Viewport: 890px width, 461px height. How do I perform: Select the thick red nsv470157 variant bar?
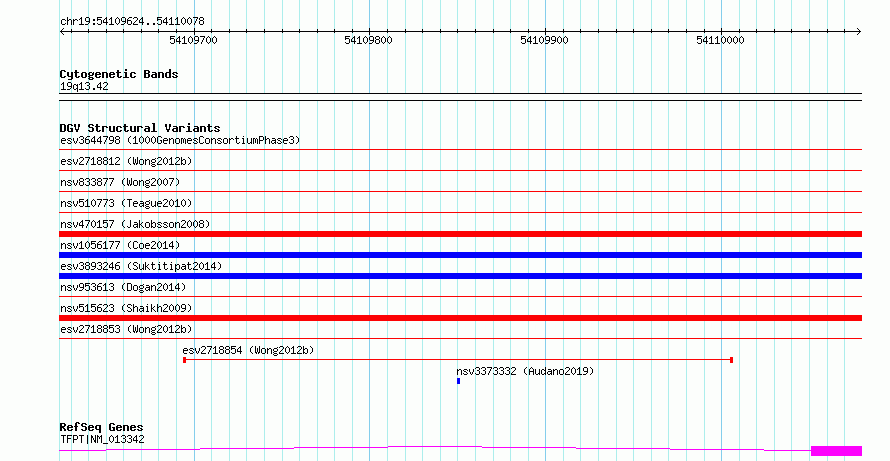460,234
